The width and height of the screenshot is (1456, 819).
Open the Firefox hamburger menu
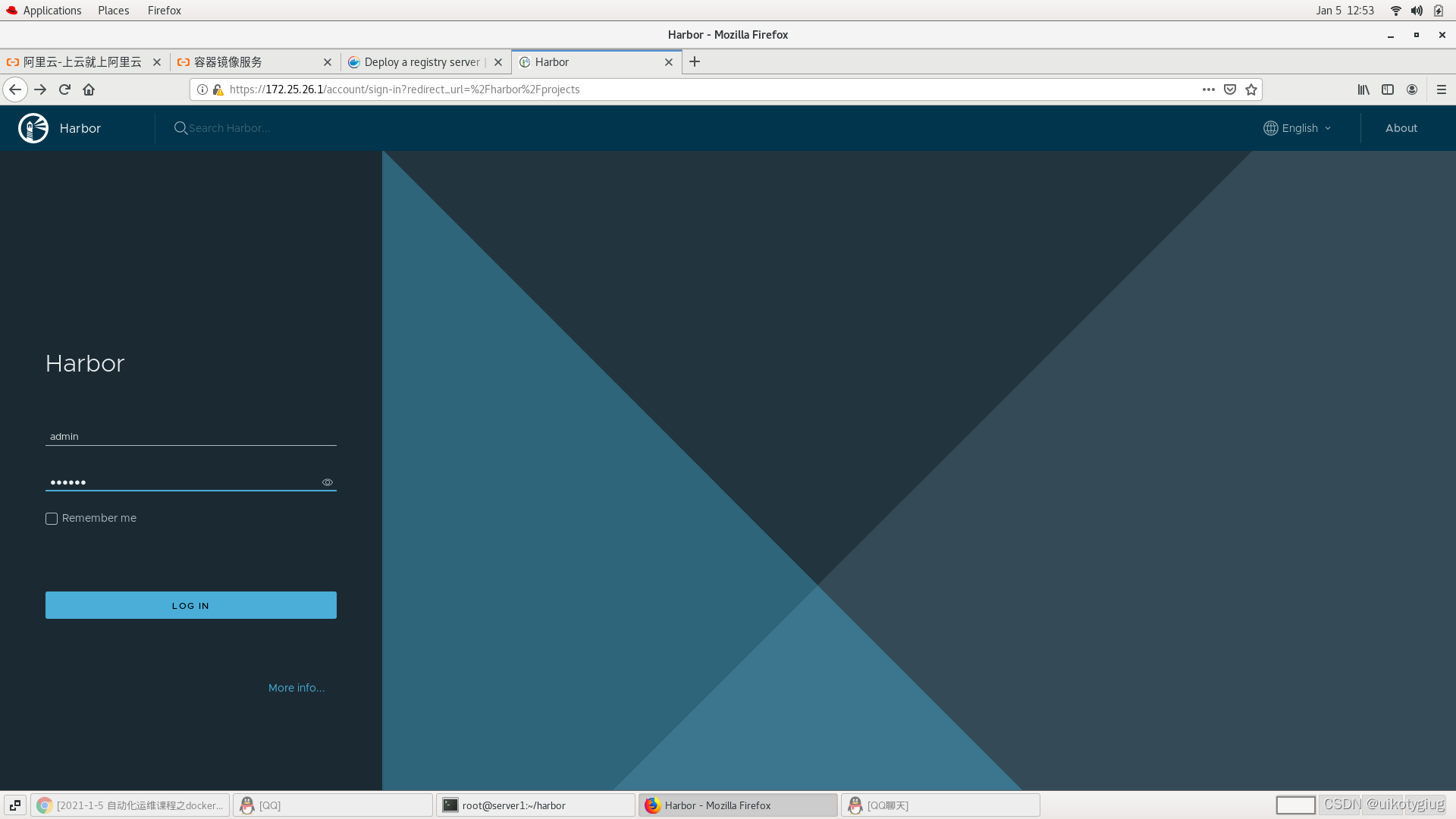(1442, 89)
